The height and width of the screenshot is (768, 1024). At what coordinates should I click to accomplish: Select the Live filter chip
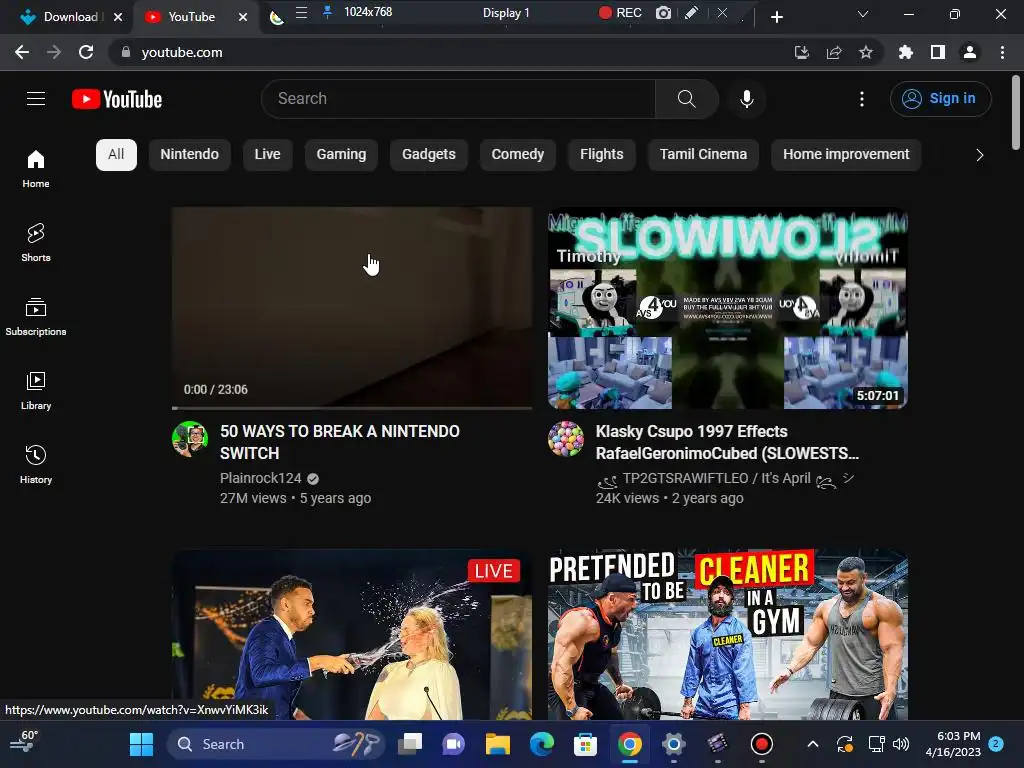(267, 155)
